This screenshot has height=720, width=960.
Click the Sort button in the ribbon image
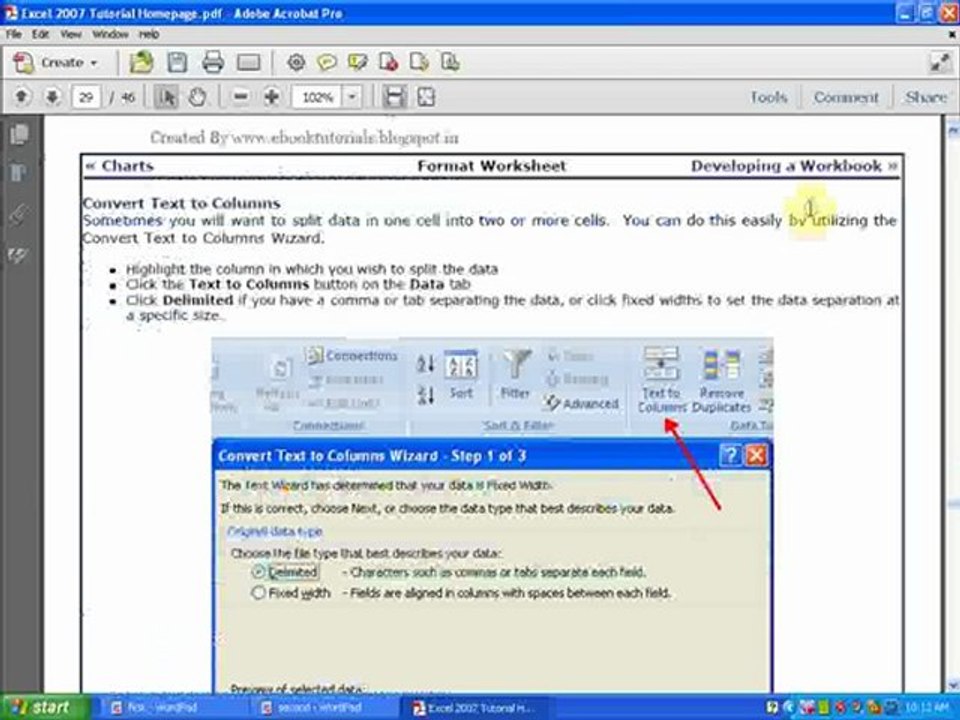(460, 374)
